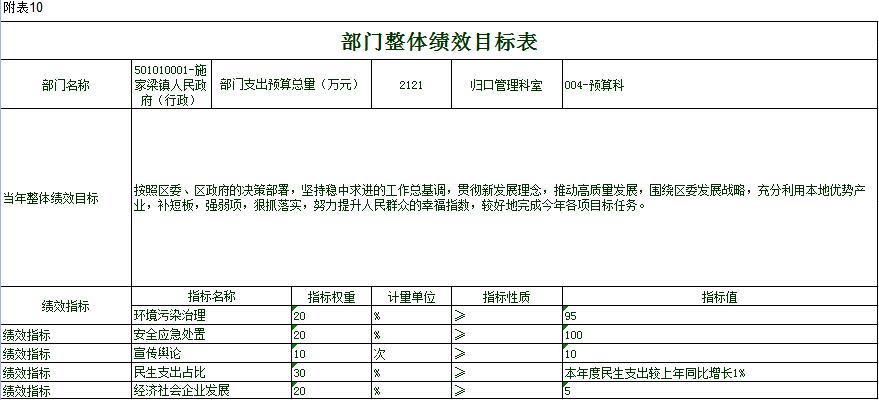Select 绩效指标 cell beside 经济社会企业发展

(x=66, y=390)
